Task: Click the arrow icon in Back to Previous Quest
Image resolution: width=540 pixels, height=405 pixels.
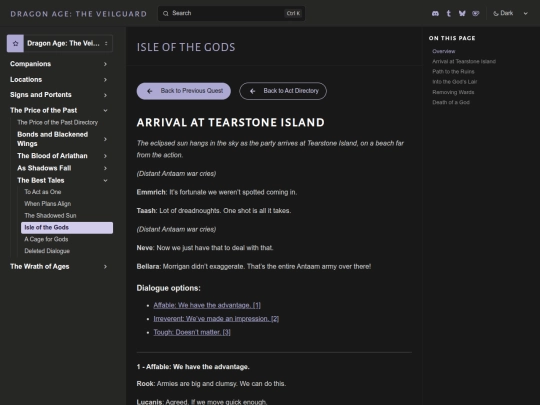Action: click(149, 91)
